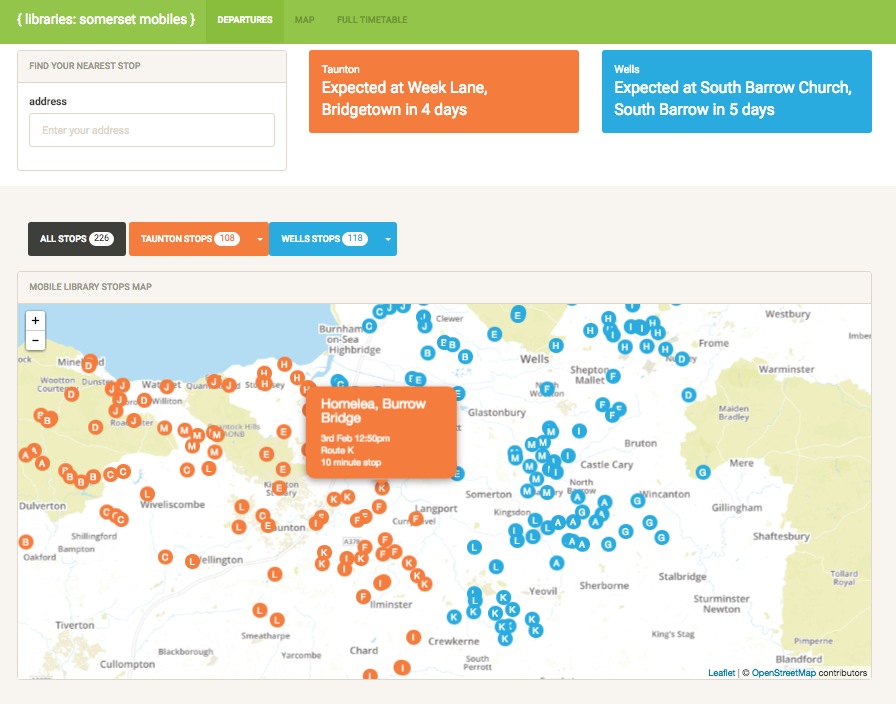The height and width of the screenshot is (704, 896).
Task: Select the blue I marker near Castle Cary
Action: [568, 456]
